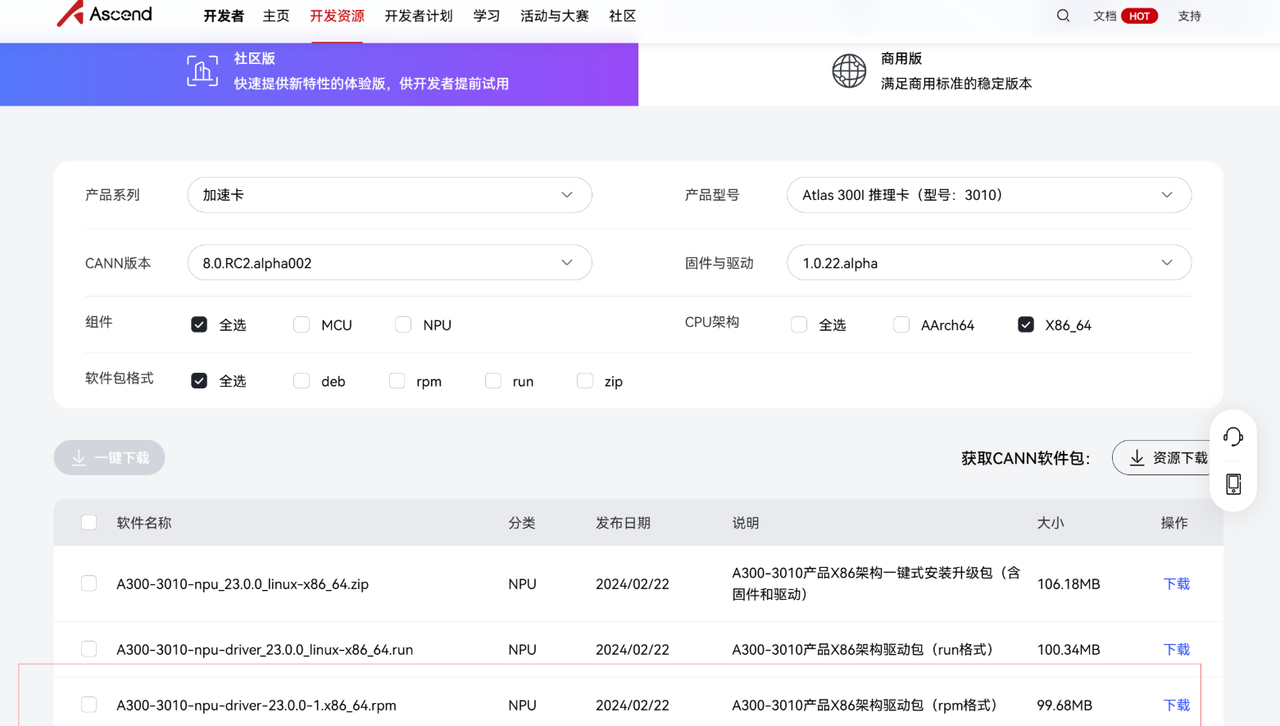Check the NPU component checkbox

403,325
